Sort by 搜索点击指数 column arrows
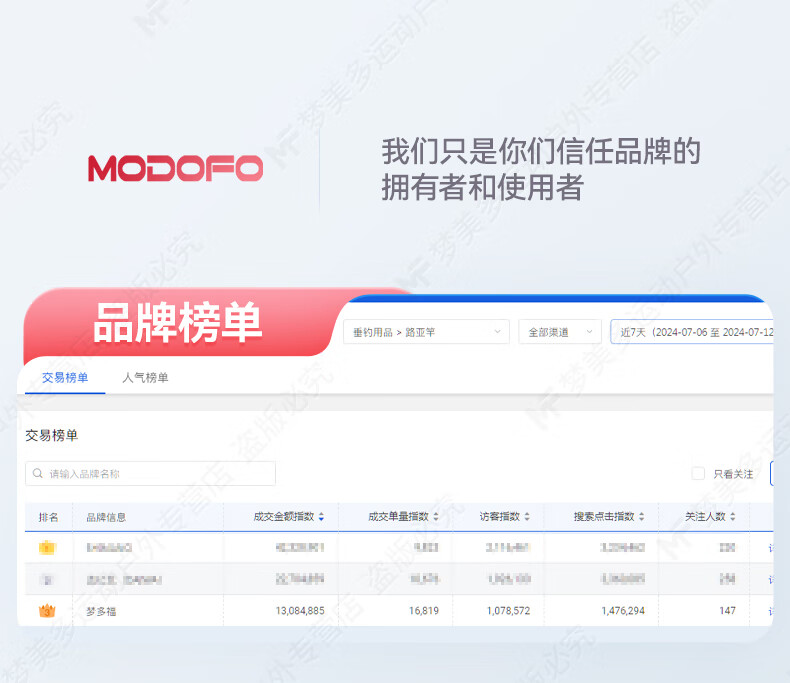This screenshot has width=790, height=683. (x=641, y=517)
